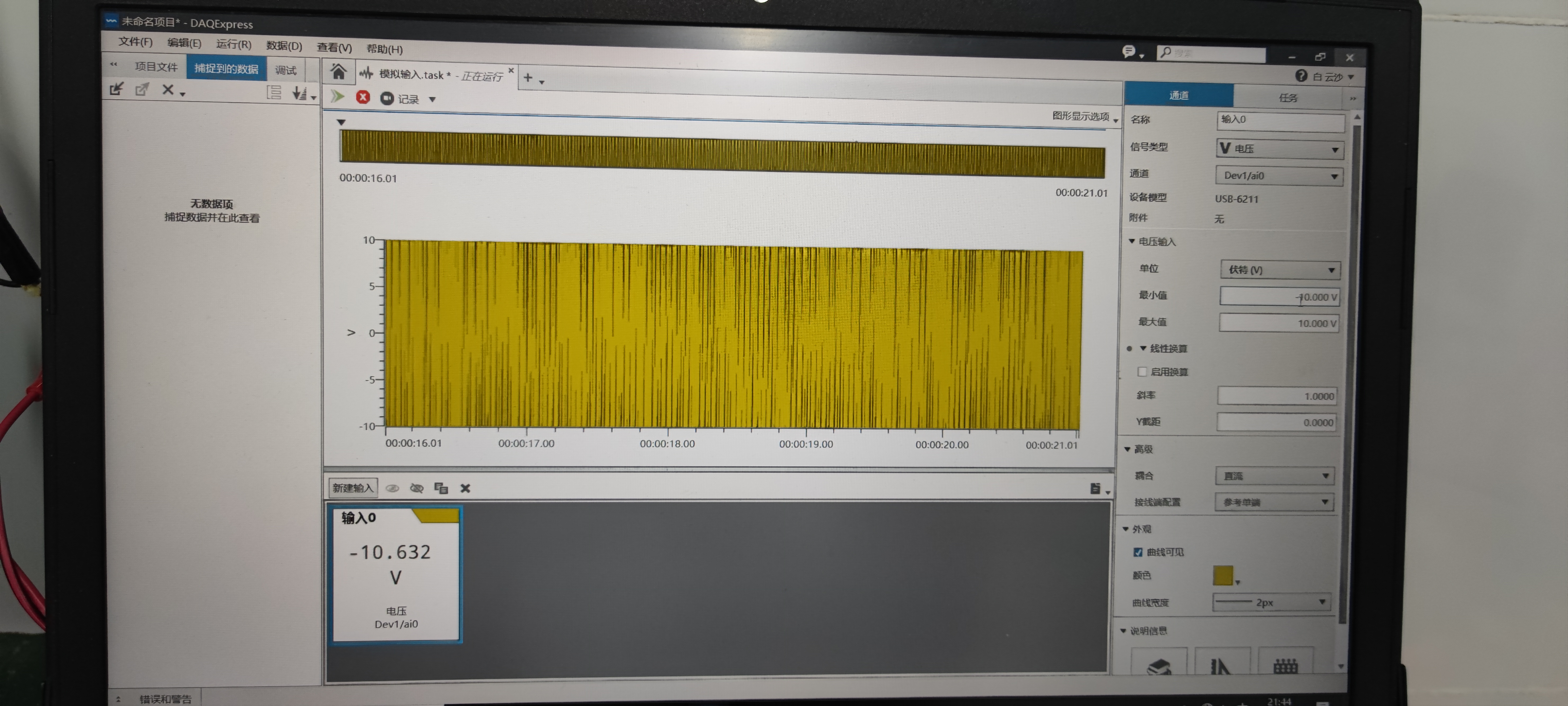This screenshot has height=706, width=1568.
Task: Click the 最大值 10.000 V field
Action: pos(1279,323)
